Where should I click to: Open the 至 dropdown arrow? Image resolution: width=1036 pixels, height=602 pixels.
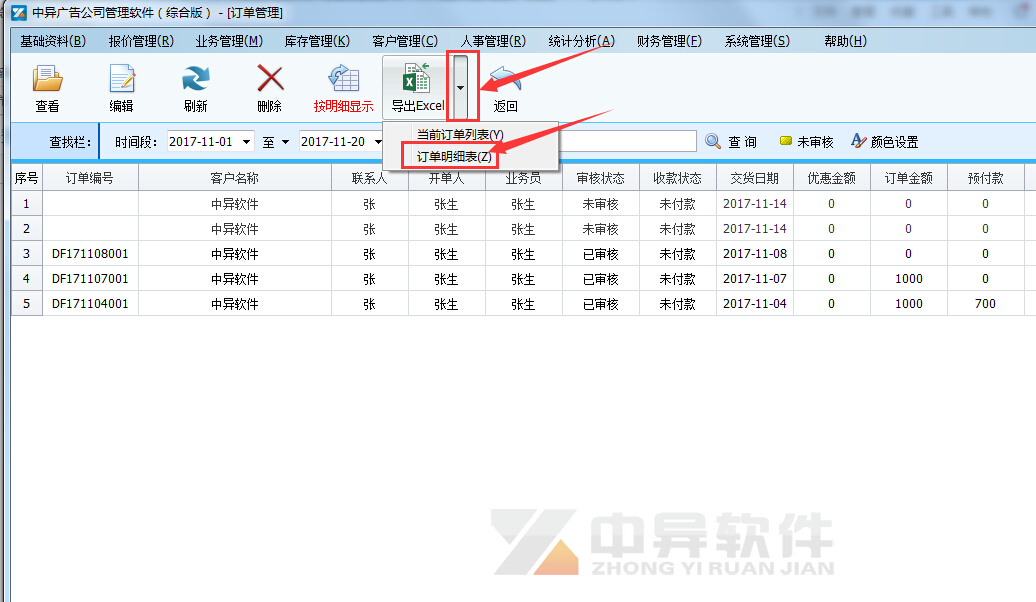click(285, 141)
